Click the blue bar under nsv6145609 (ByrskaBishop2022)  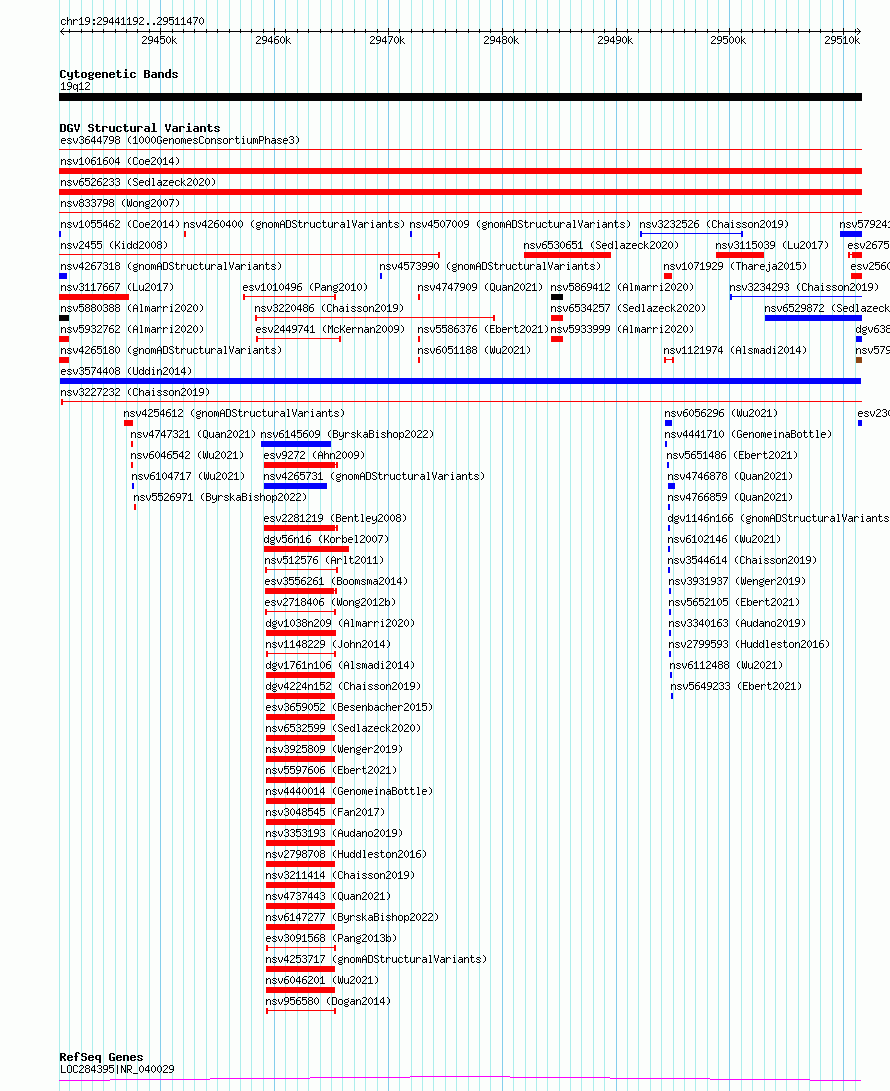296,444
